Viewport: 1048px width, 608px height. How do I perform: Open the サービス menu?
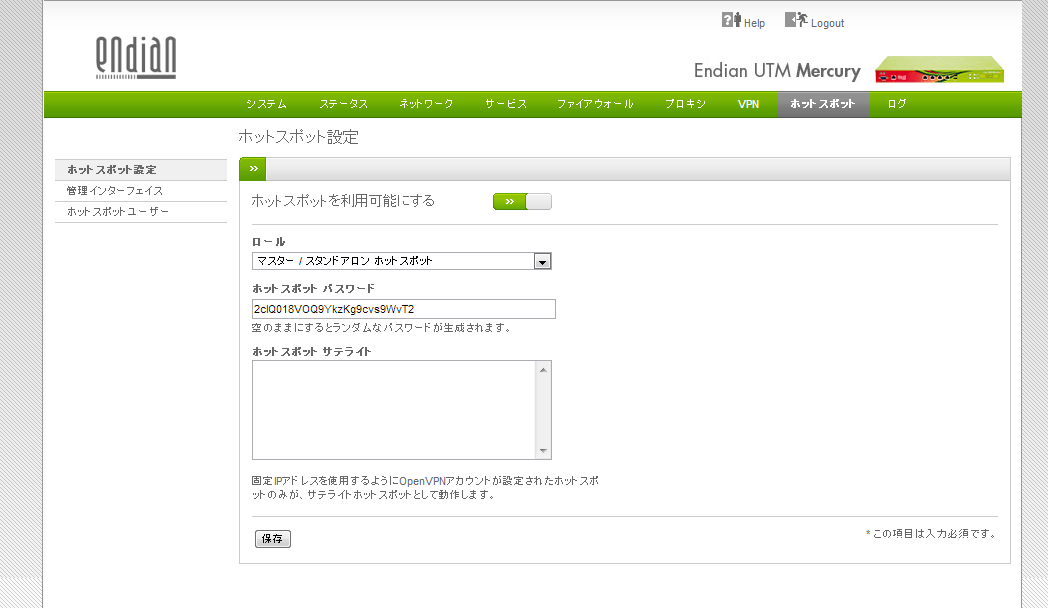(x=505, y=104)
